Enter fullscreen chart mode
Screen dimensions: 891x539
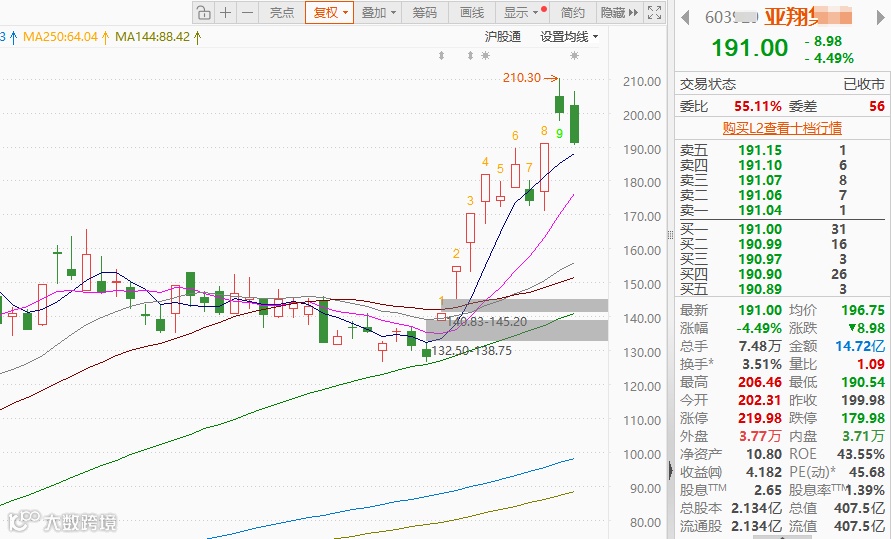[x=654, y=12]
